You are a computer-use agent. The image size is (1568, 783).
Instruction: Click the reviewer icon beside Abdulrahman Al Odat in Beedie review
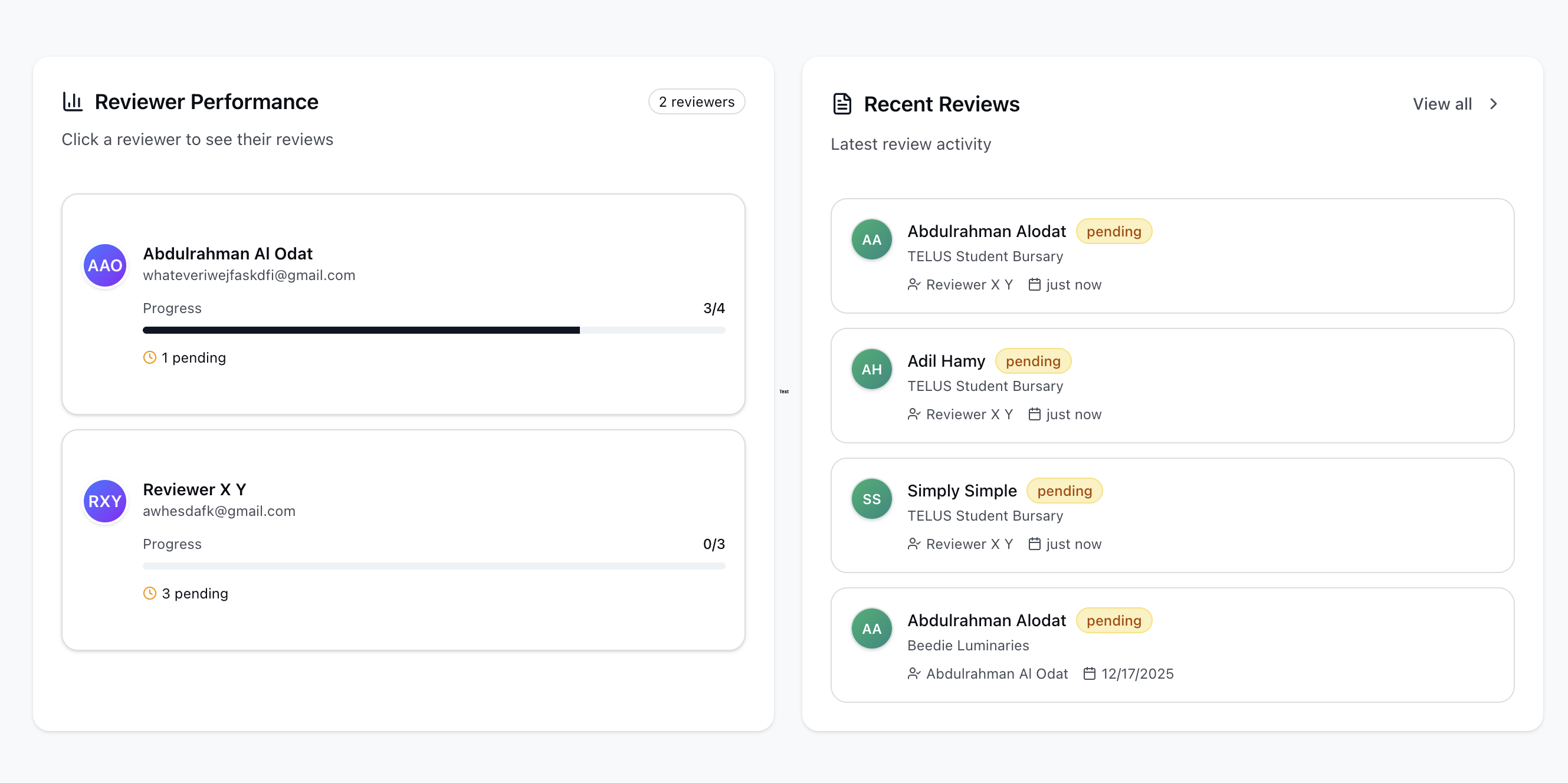click(913, 673)
